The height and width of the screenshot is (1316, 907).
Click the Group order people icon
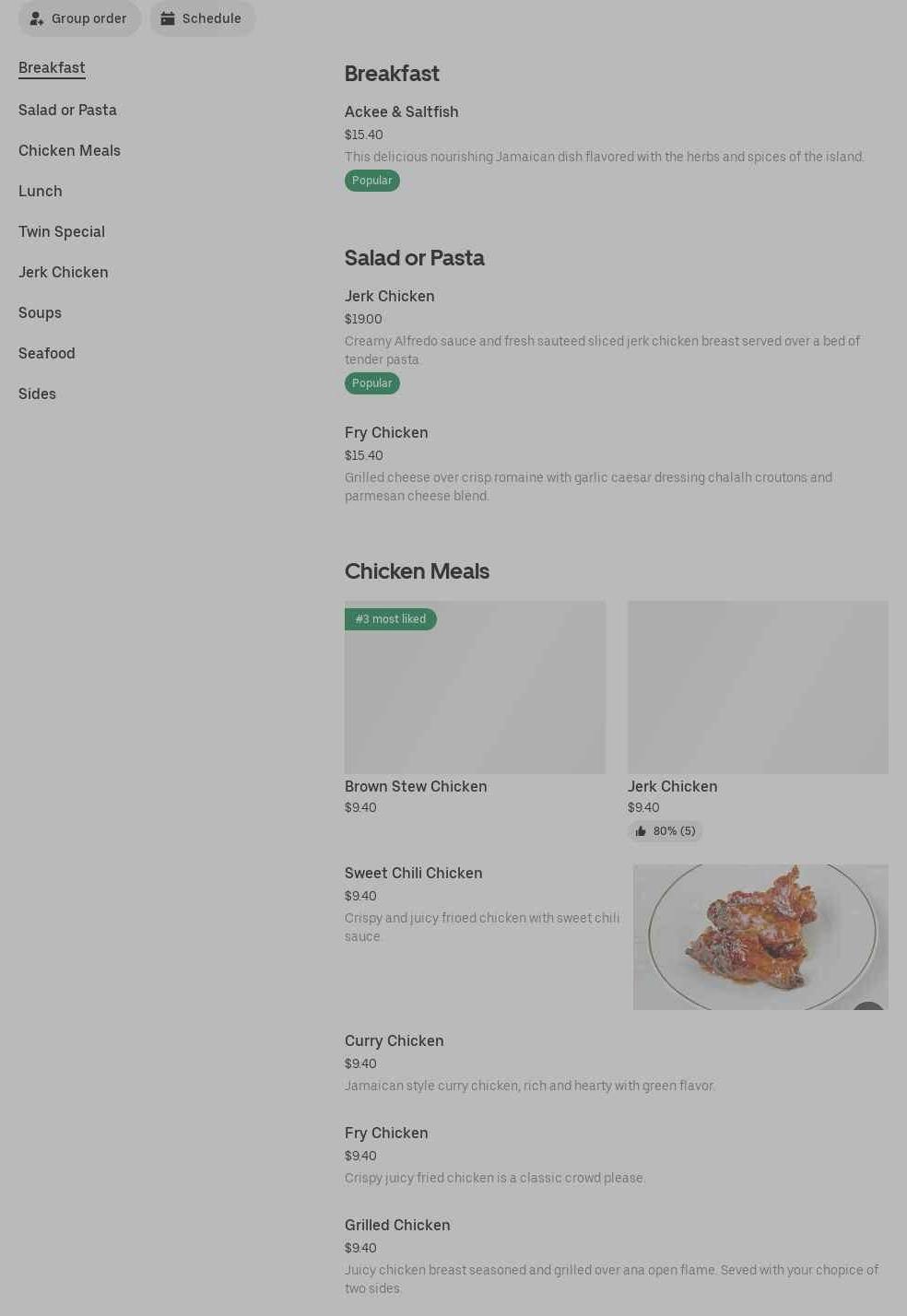(x=37, y=18)
